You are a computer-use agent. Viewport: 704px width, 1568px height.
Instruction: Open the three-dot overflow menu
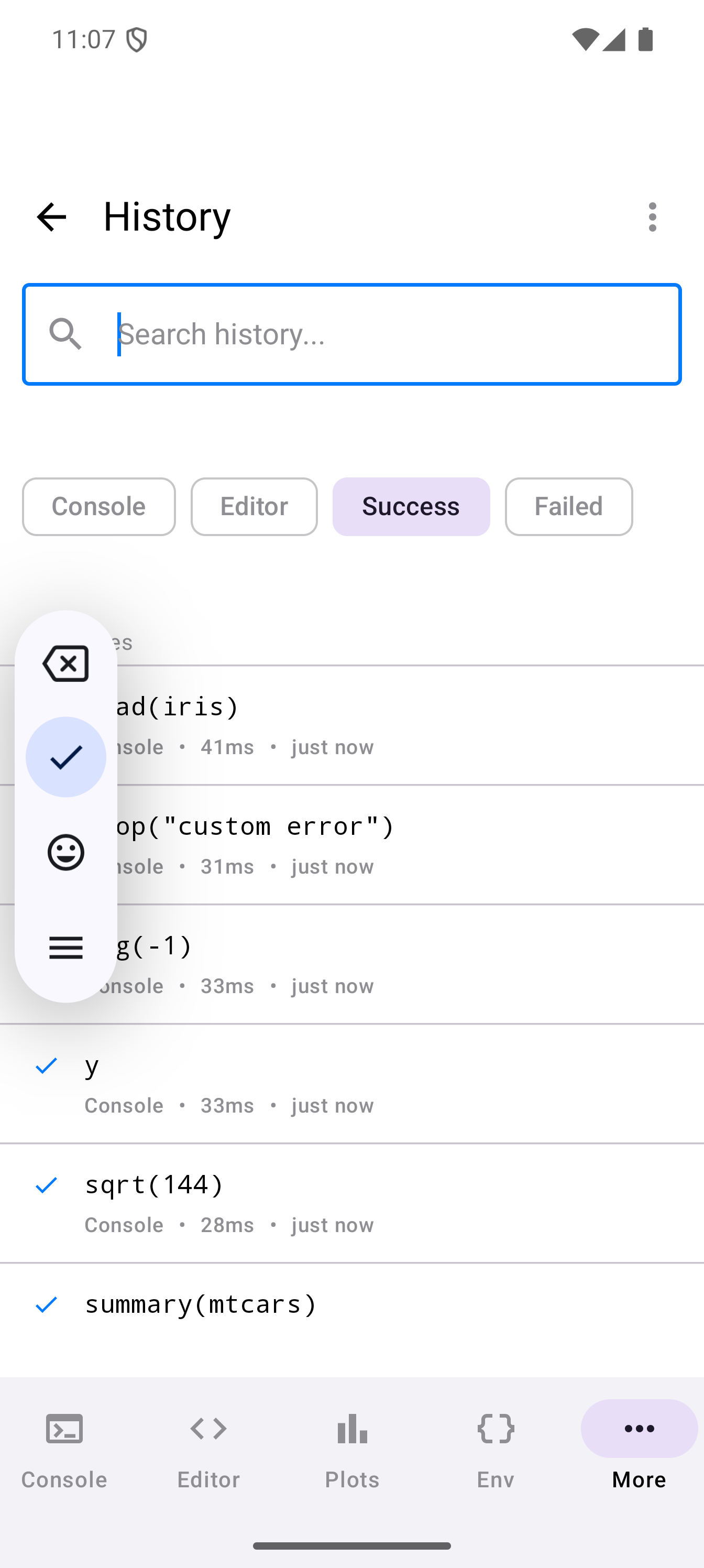pos(652,216)
